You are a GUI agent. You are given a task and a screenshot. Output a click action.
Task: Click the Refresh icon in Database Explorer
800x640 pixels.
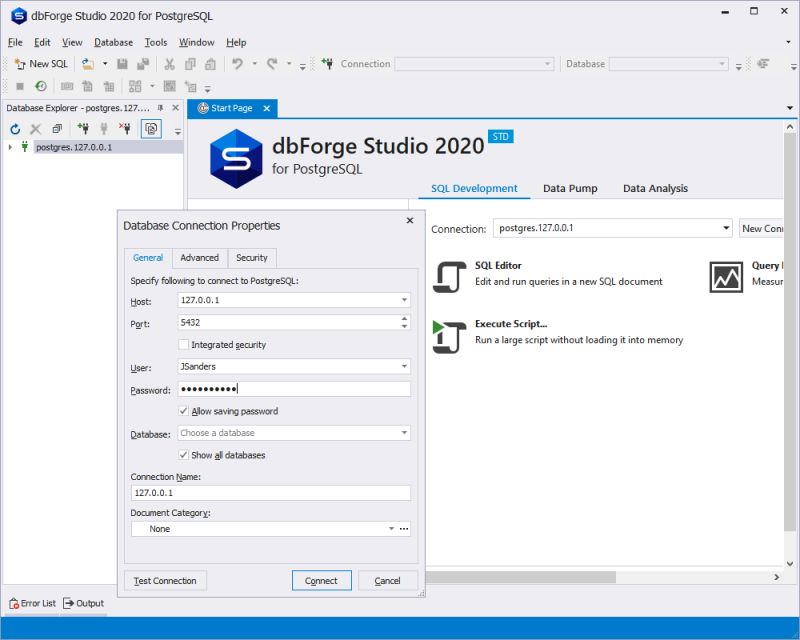[x=15, y=129]
